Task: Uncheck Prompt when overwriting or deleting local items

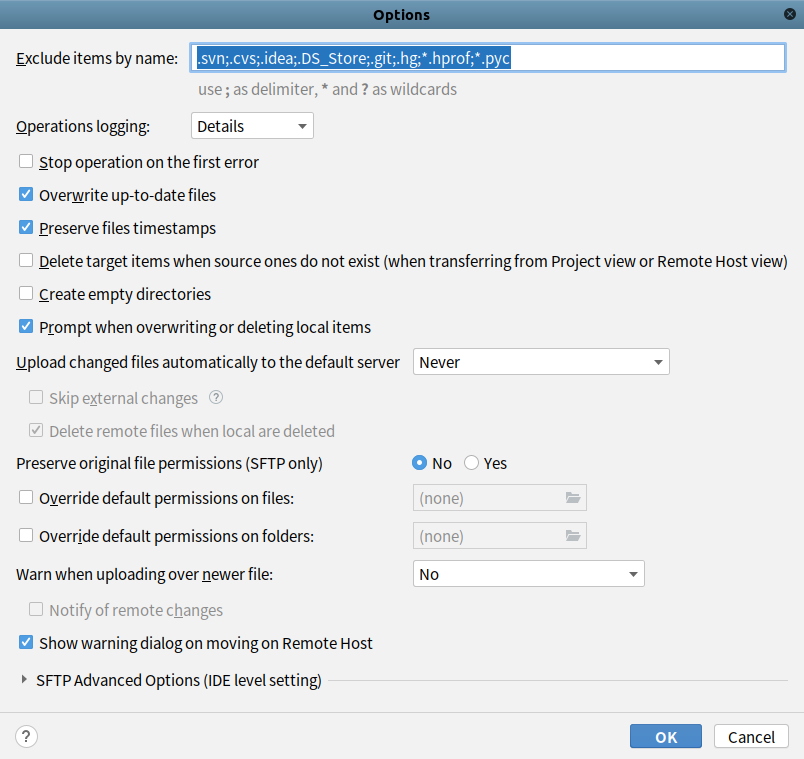Action: point(26,327)
